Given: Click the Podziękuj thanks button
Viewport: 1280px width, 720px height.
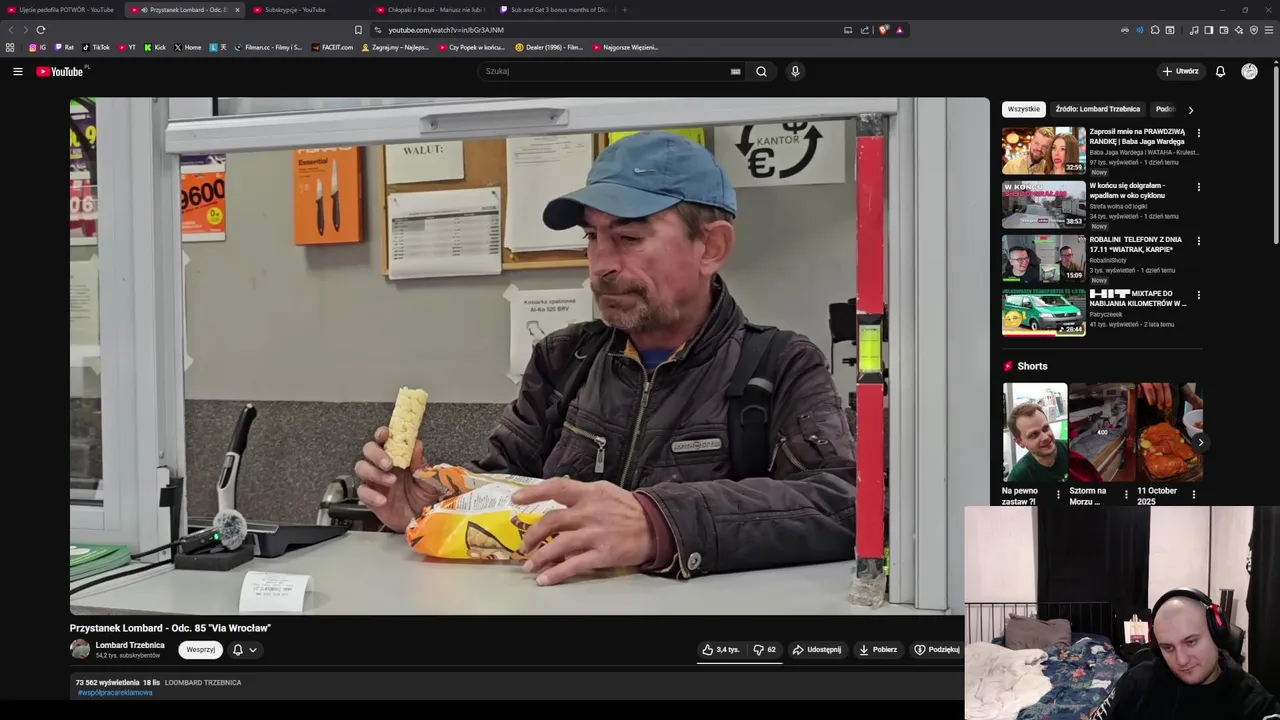Looking at the screenshot, I should [937, 650].
